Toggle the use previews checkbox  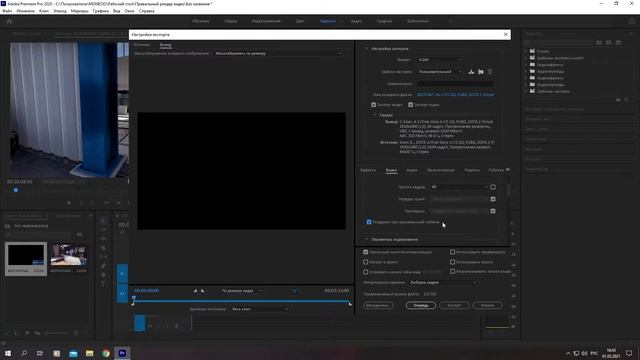click(x=453, y=252)
